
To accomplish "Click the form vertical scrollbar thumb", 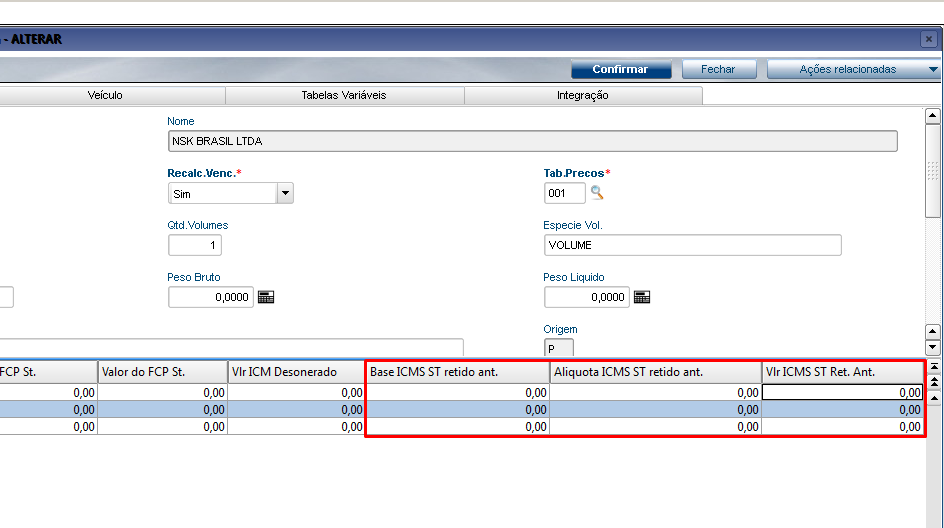I will pos(933,172).
